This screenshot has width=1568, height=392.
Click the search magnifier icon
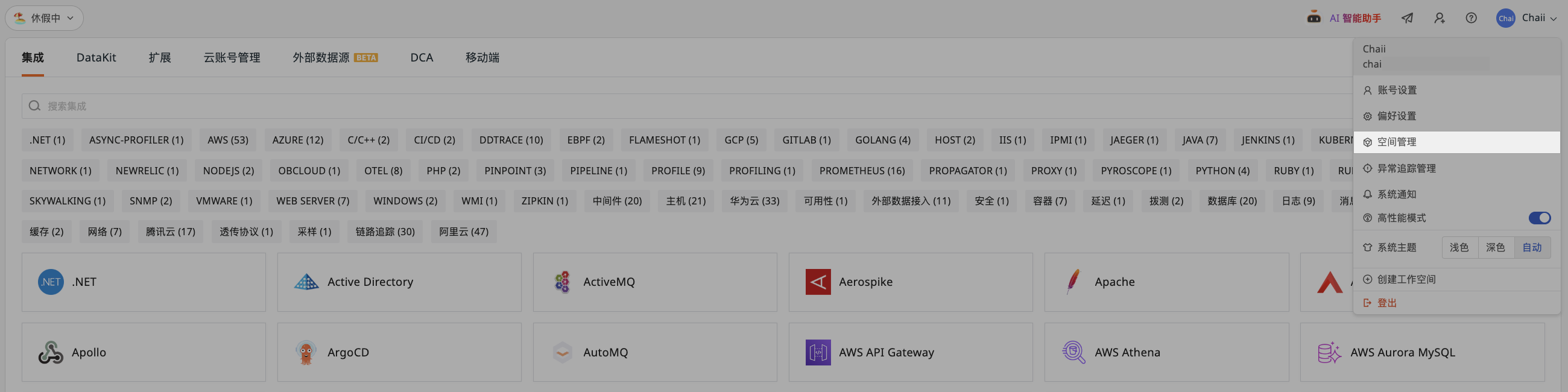click(x=35, y=106)
